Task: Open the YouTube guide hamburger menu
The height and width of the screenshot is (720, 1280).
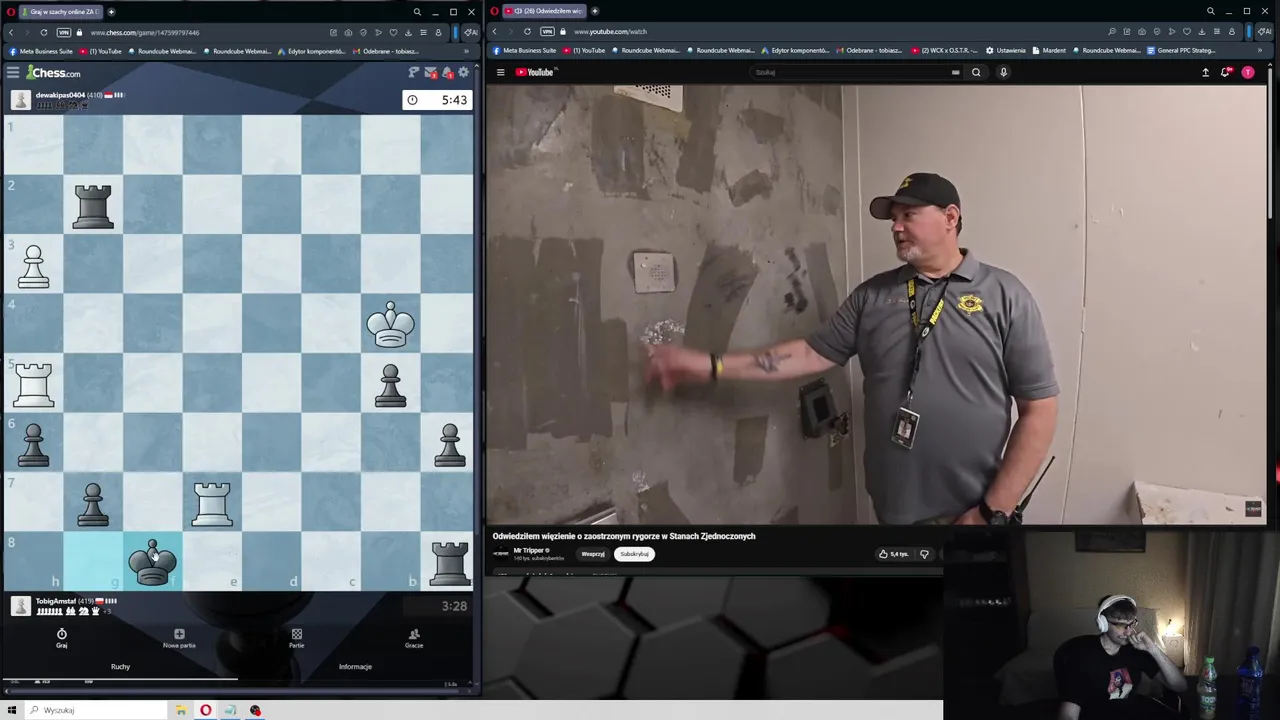Action: point(500,72)
